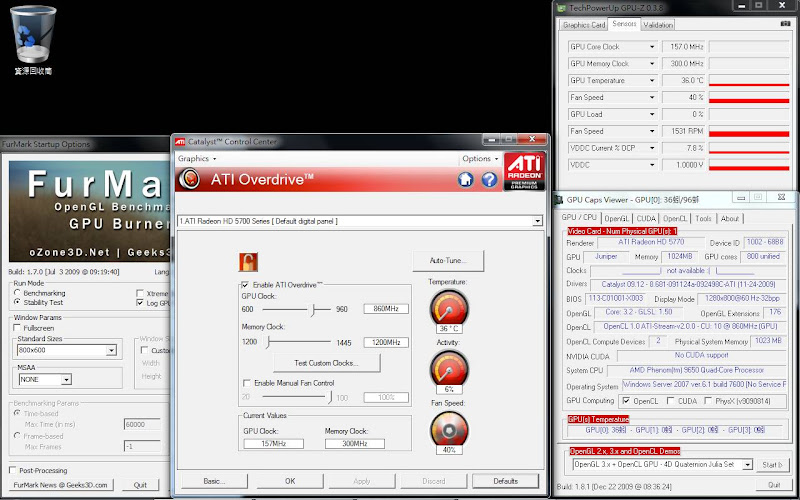Open the Options menu in Catalyst
This screenshot has height=500, width=800.
point(480,159)
